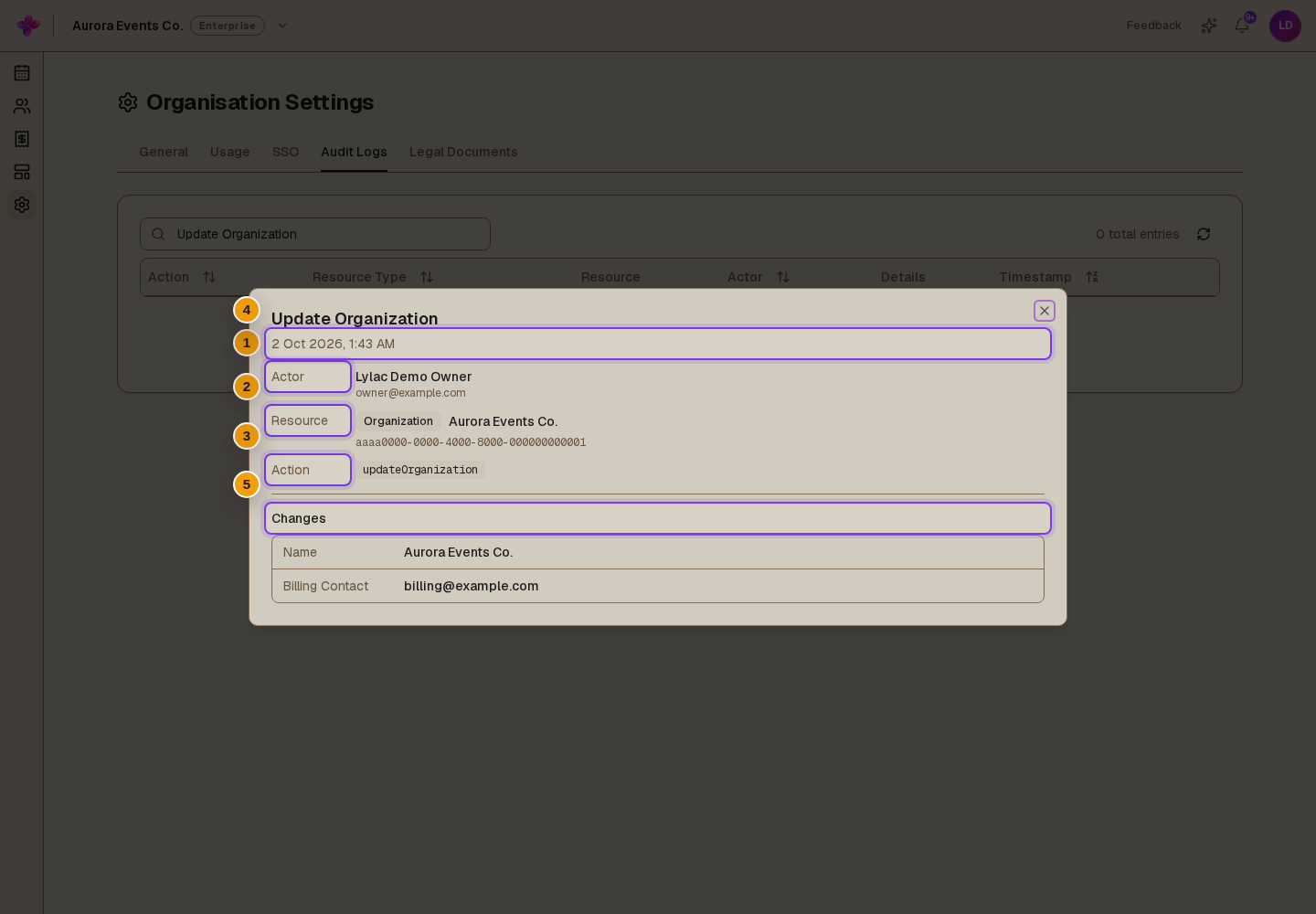Switch to the Usage tab
Screen dimensions: 1316x914
pyautogui.click(x=230, y=152)
